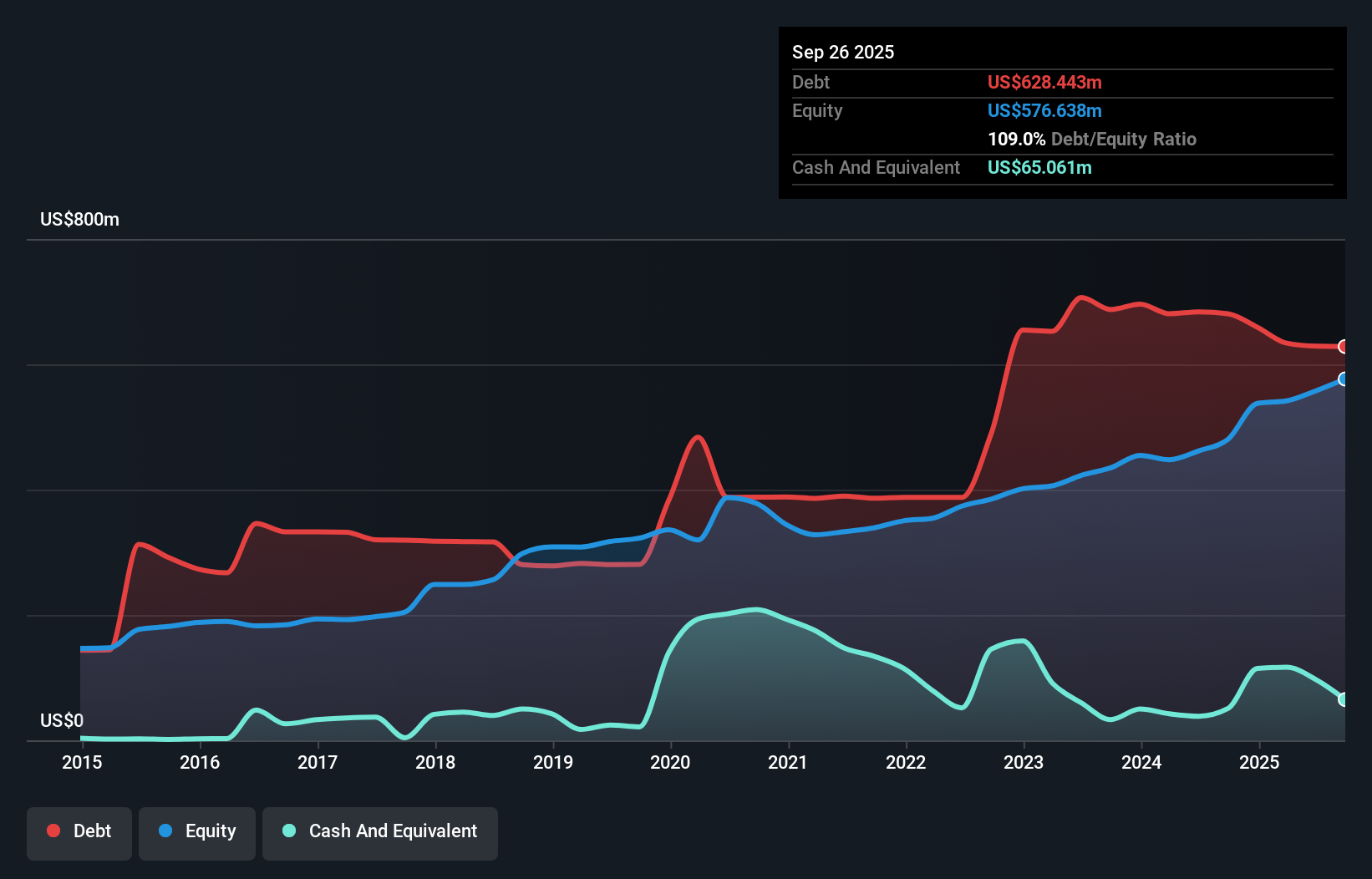Toggle the Cash And Equivalent series visibility

click(380, 831)
